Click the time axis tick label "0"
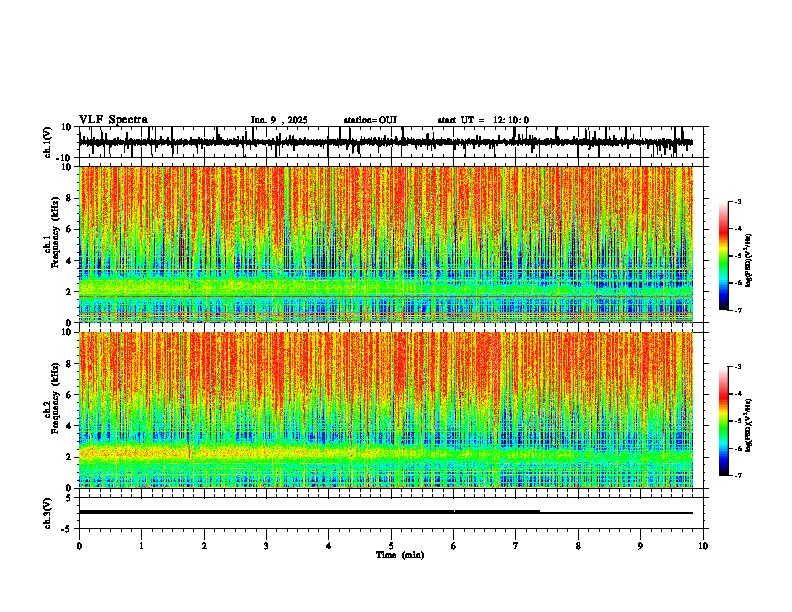Image resolution: width=792 pixels, height=612 pixels. pyautogui.click(x=79, y=546)
